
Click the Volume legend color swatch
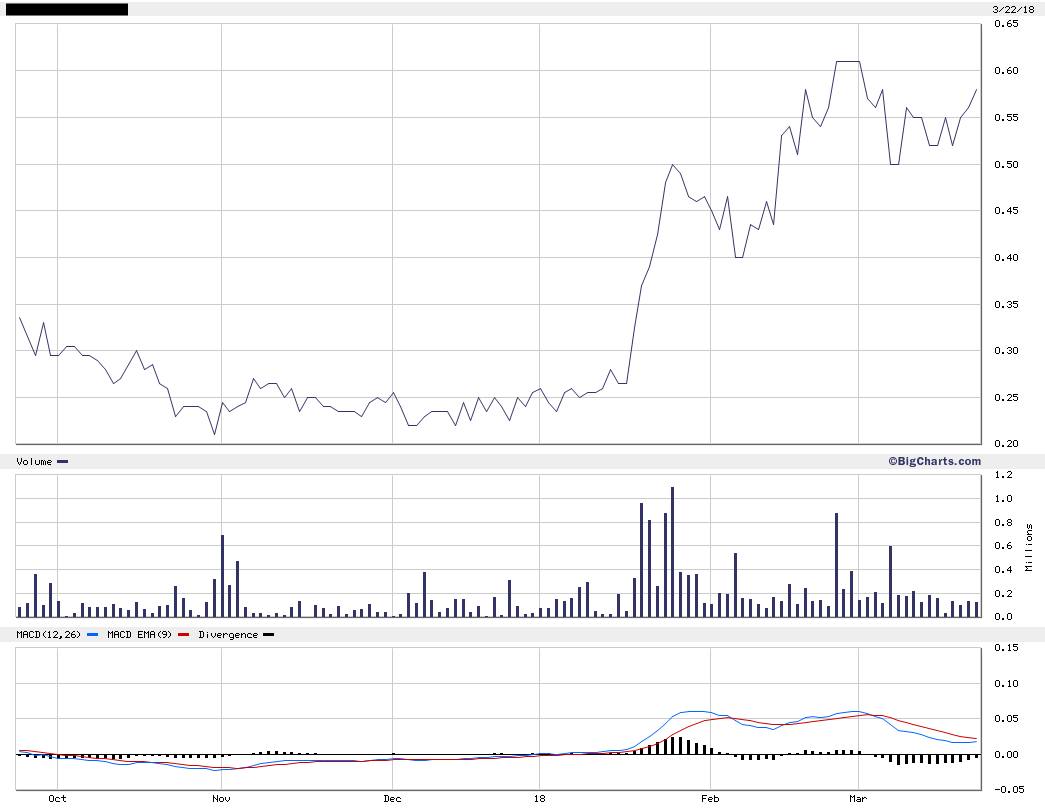point(63,461)
